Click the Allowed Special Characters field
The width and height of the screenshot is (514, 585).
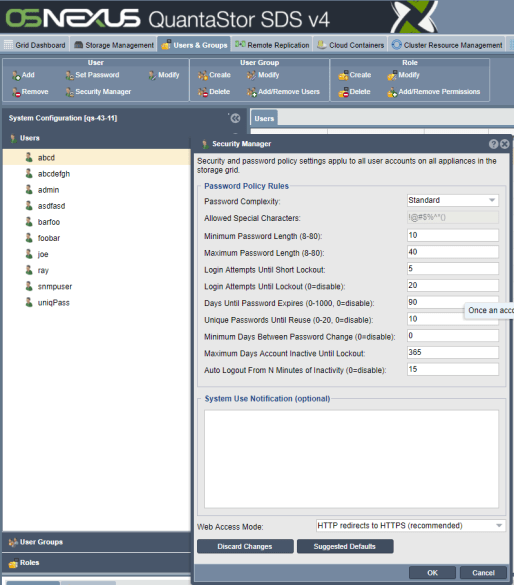click(x=453, y=217)
